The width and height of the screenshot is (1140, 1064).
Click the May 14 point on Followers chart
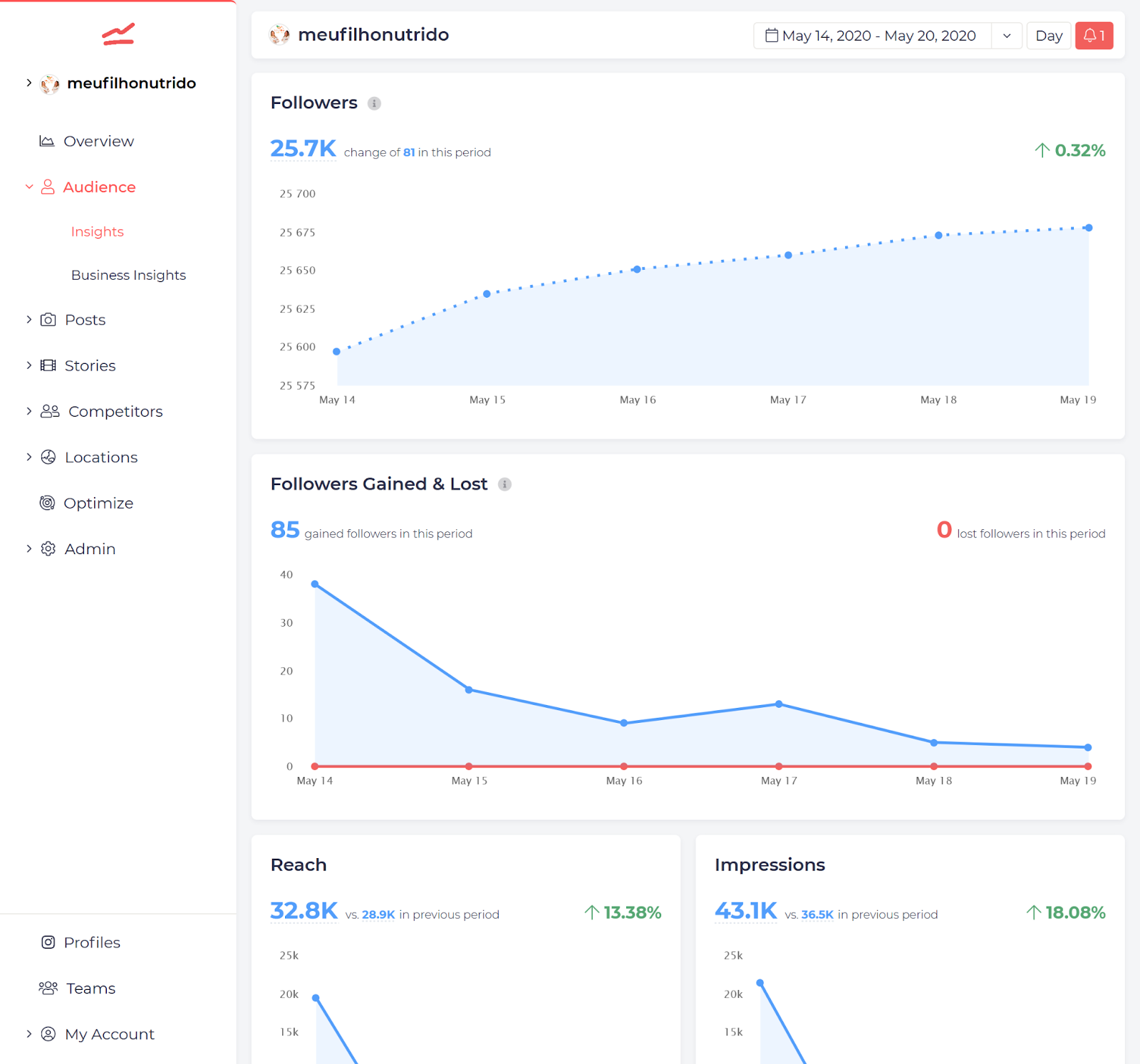(x=337, y=351)
